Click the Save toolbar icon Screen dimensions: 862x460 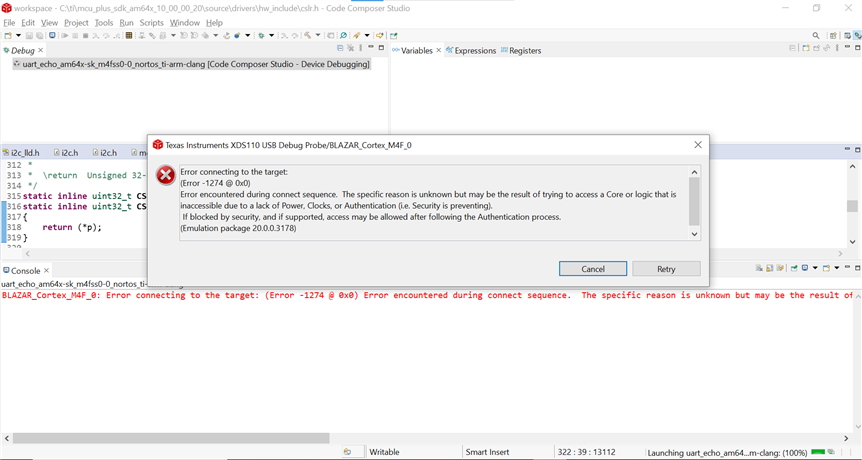29,35
